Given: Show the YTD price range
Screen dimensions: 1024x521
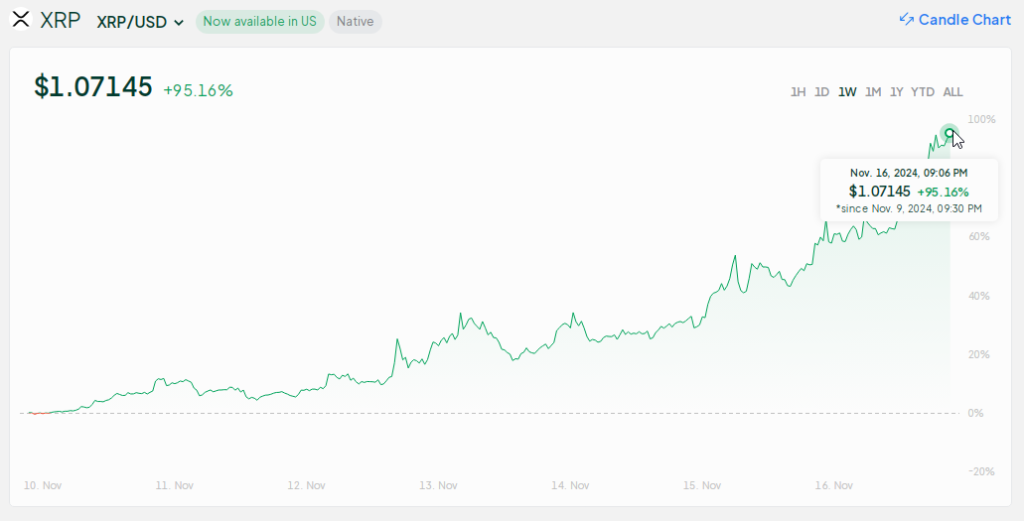Looking at the screenshot, I should (x=923, y=92).
